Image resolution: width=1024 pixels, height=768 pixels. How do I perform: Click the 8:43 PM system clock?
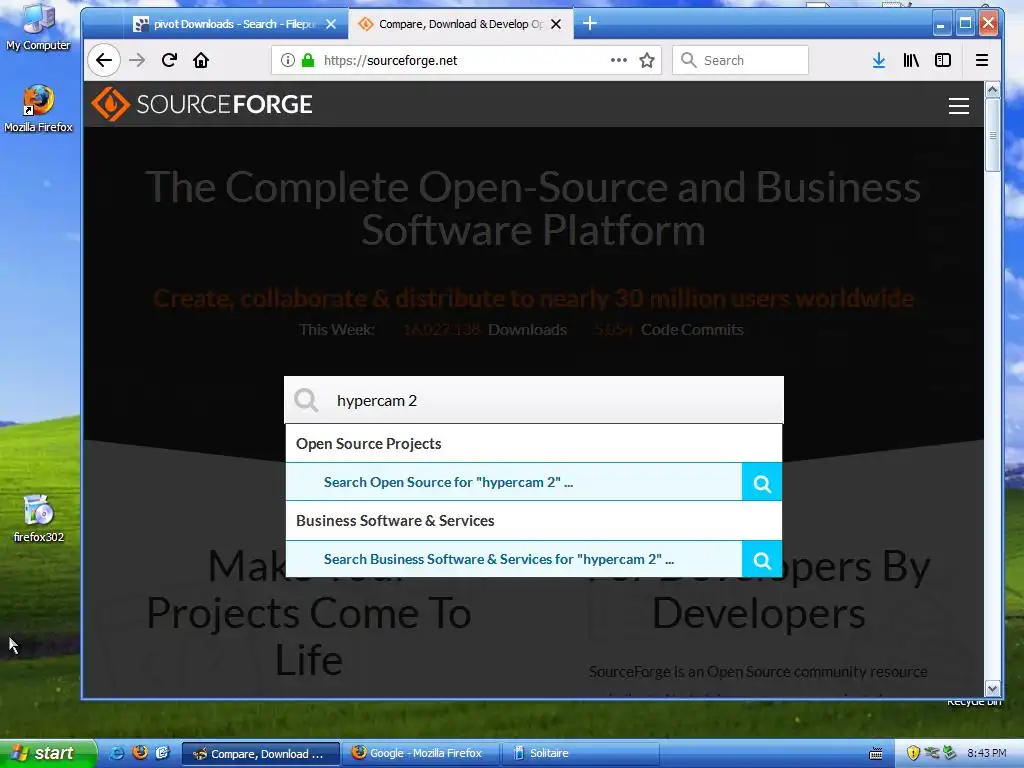pos(986,753)
